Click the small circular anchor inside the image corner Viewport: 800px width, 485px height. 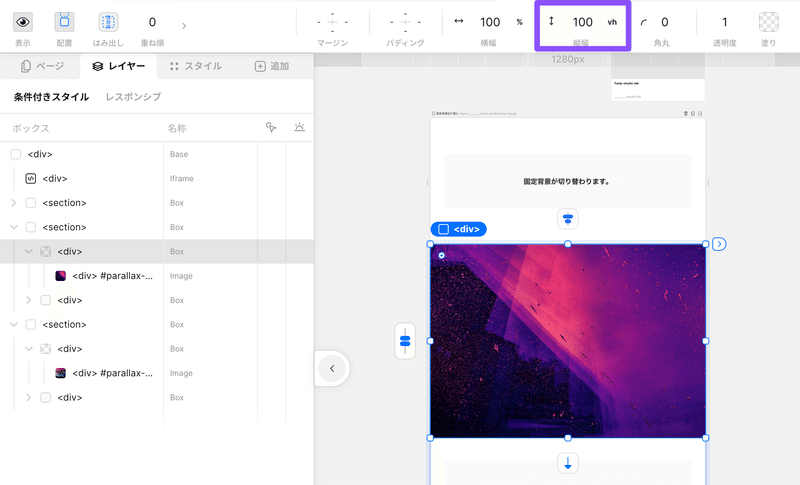click(441, 256)
